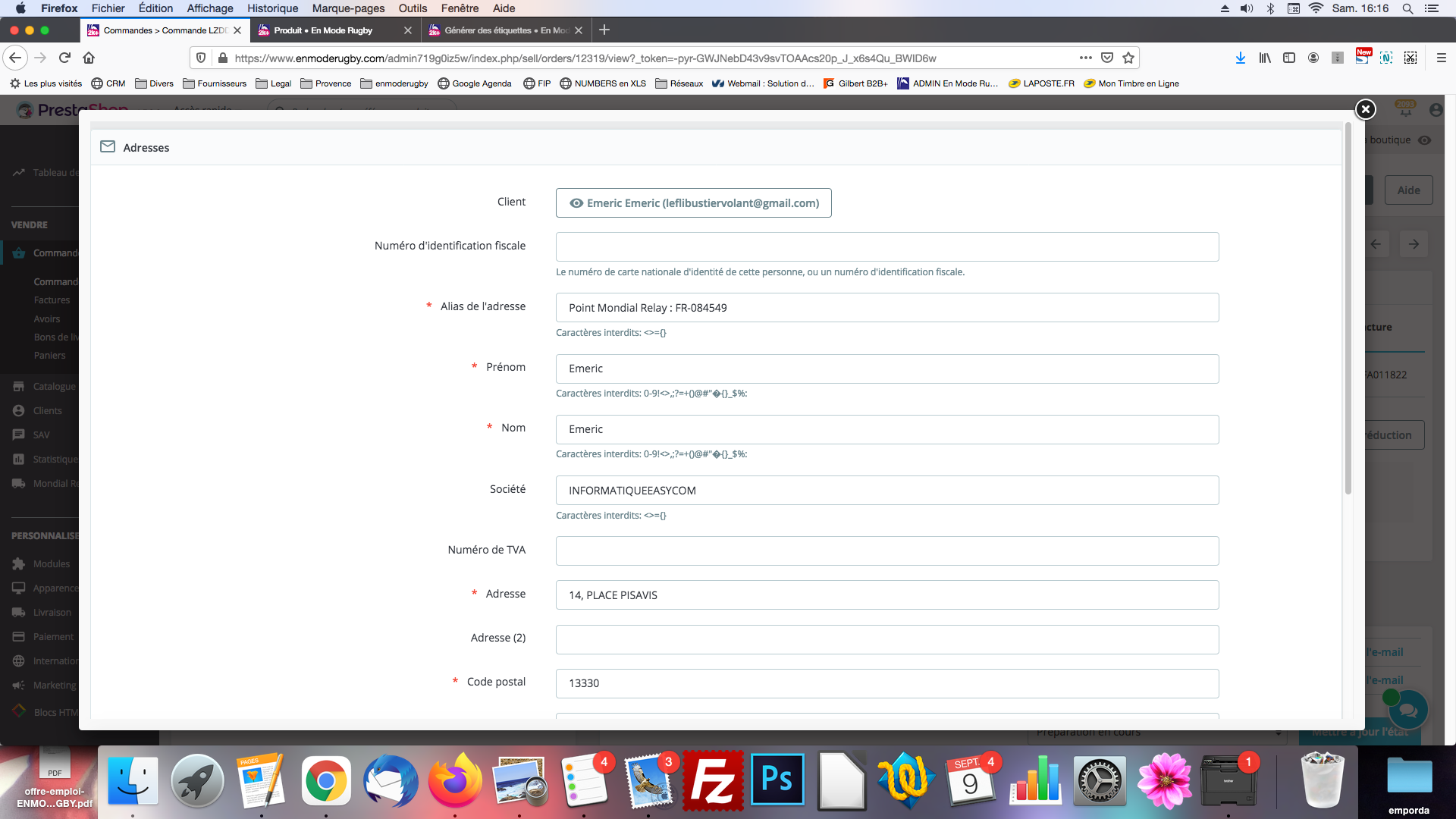Open the Trash in the Dock
The height and width of the screenshot is (819, 1456).
click(x=1323, y=780)
